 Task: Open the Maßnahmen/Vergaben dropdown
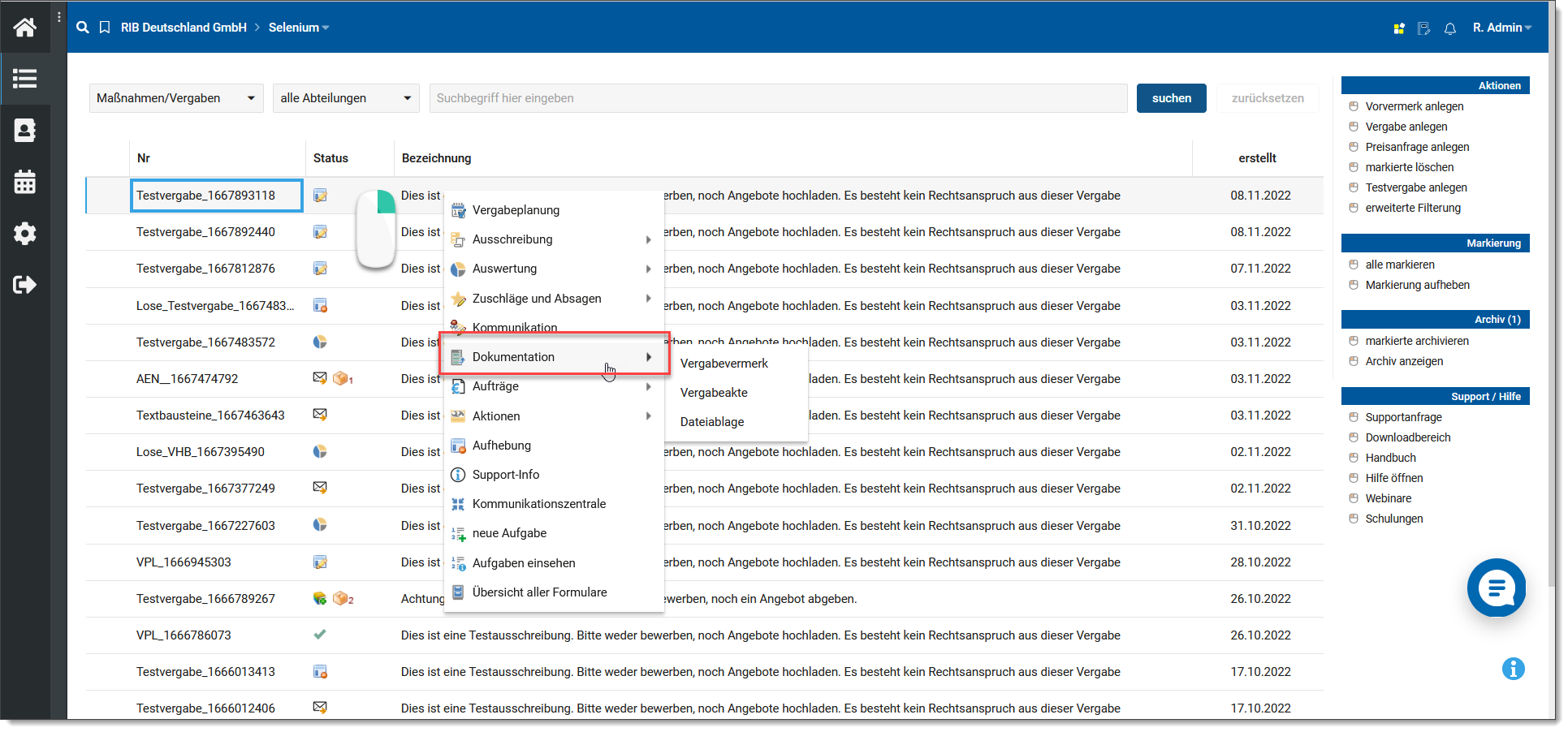pyautogui.click(x=176, y=98)
